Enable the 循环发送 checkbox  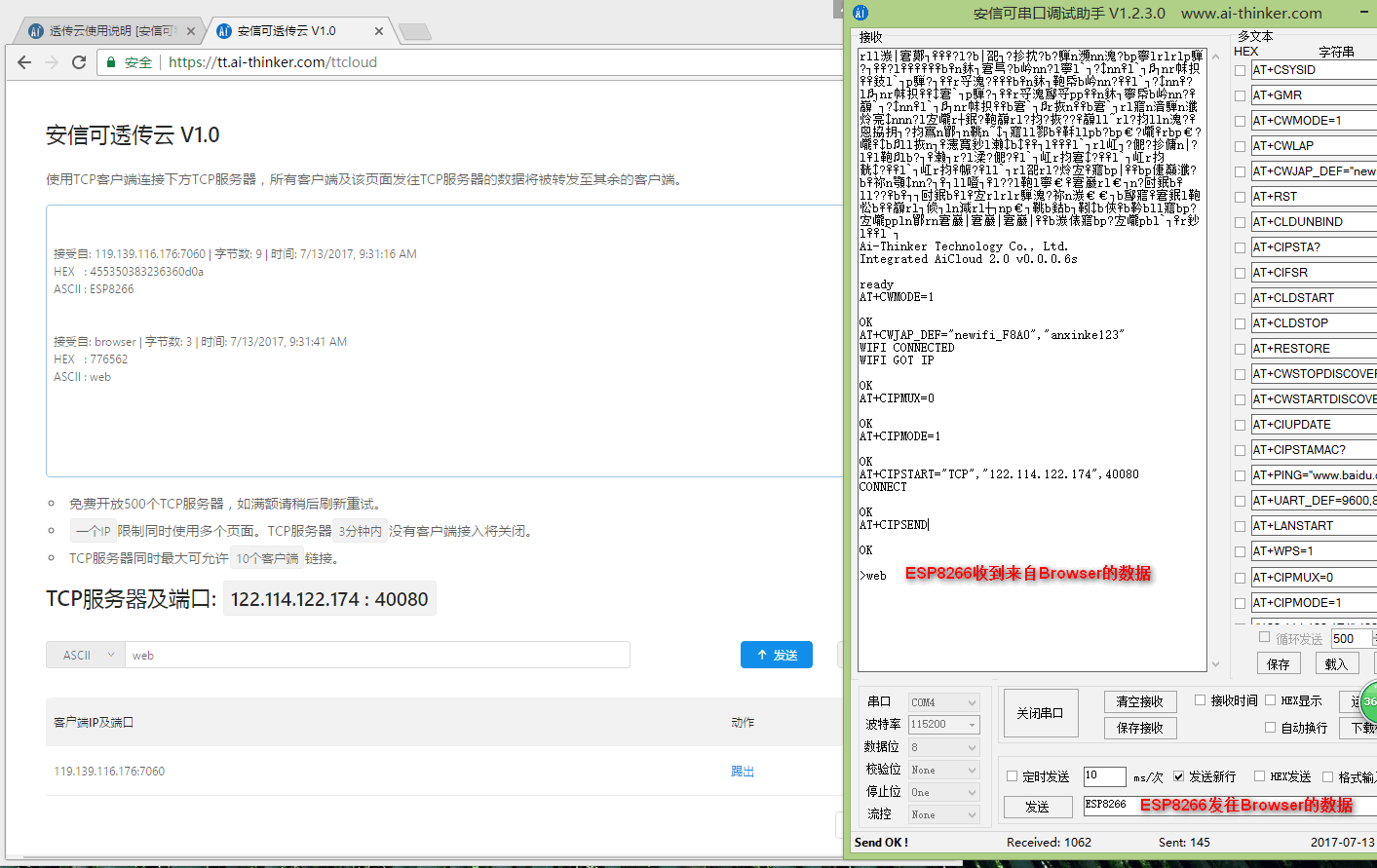click(1265, 637)
